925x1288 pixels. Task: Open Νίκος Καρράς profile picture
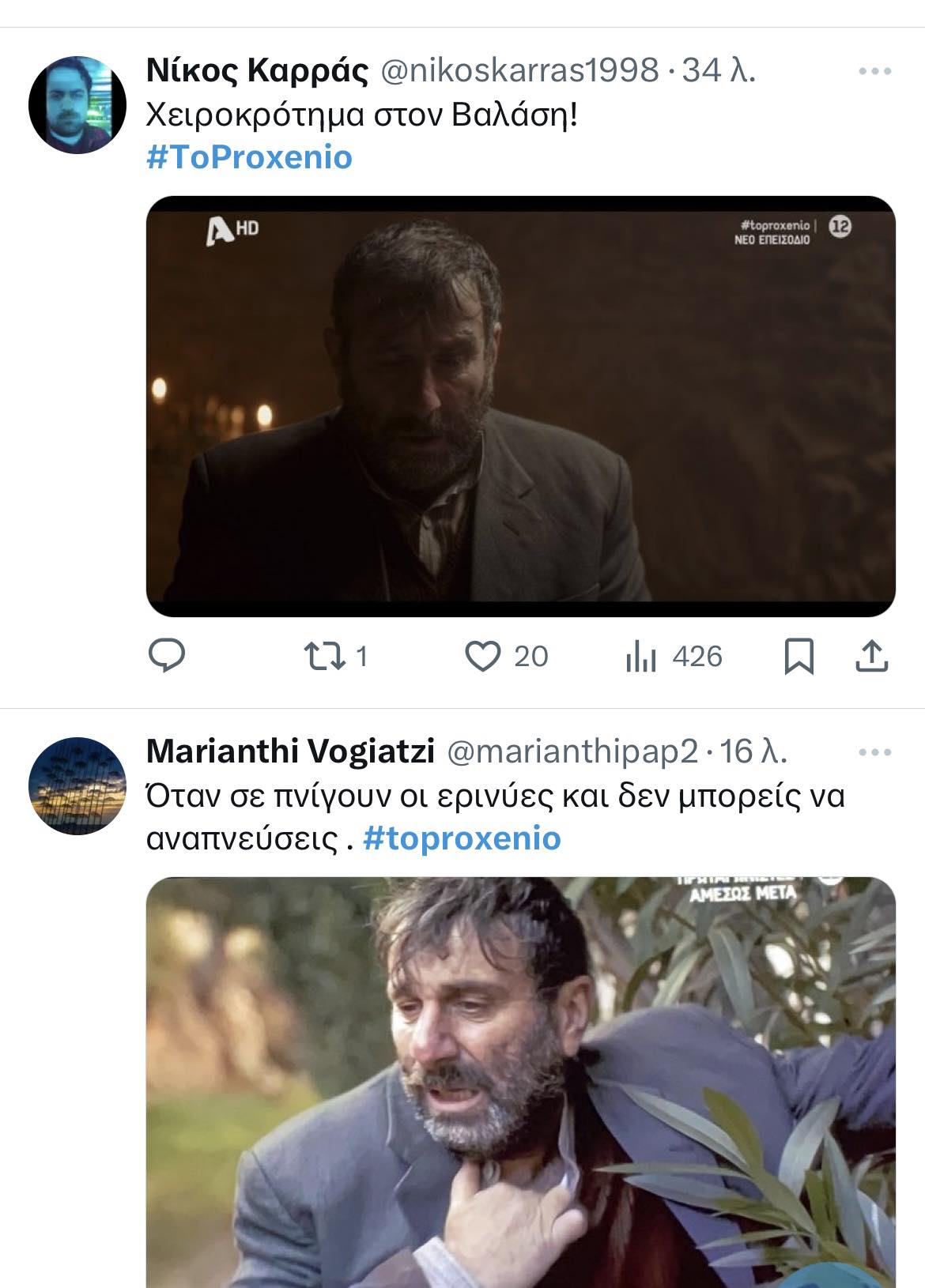(x=77, y=104)
